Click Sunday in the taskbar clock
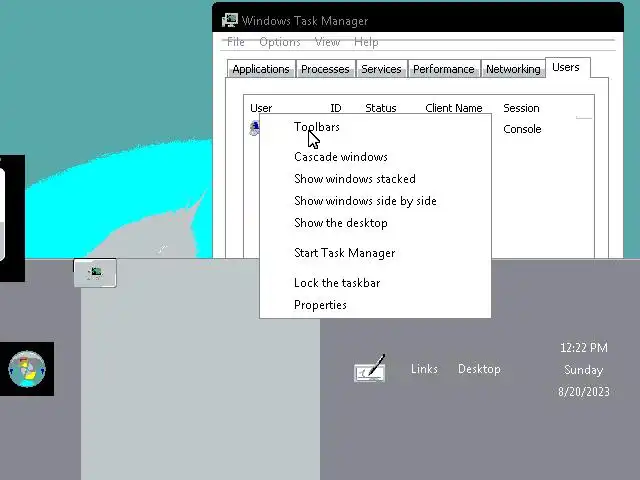 click(x=584, y=370)
